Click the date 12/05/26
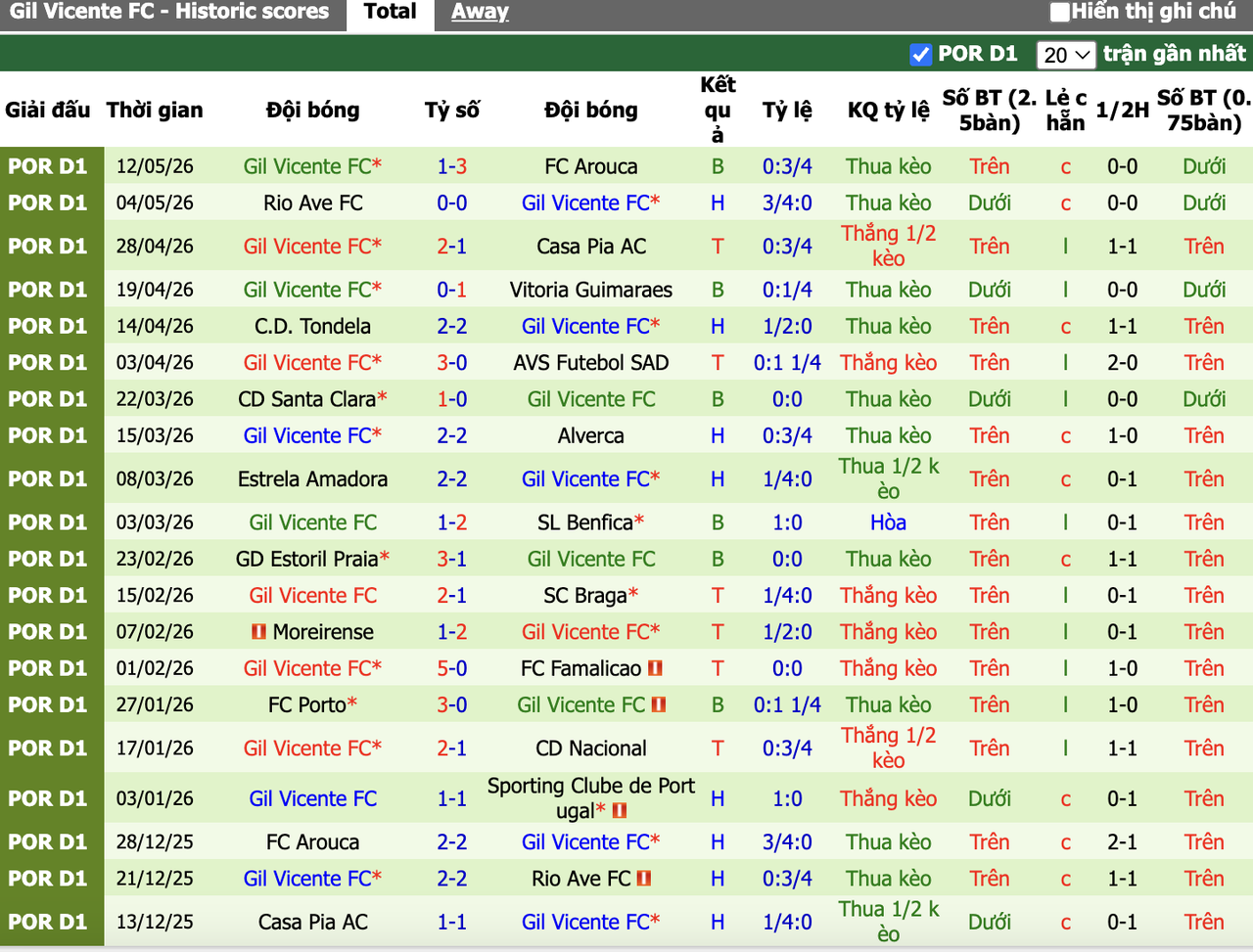This screenshot has height=952, width=1253. pos(155,166)
